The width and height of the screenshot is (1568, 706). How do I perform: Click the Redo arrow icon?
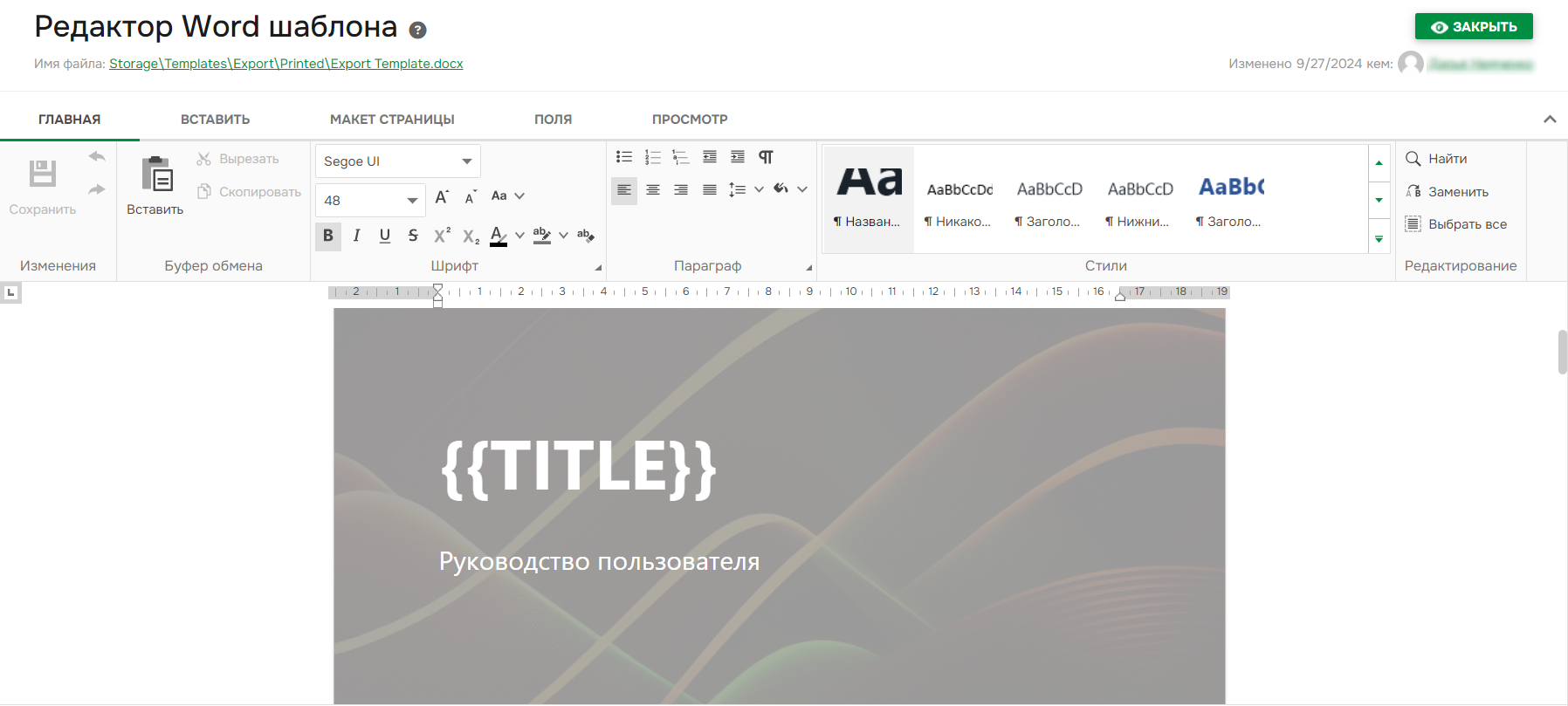point(97,189)
